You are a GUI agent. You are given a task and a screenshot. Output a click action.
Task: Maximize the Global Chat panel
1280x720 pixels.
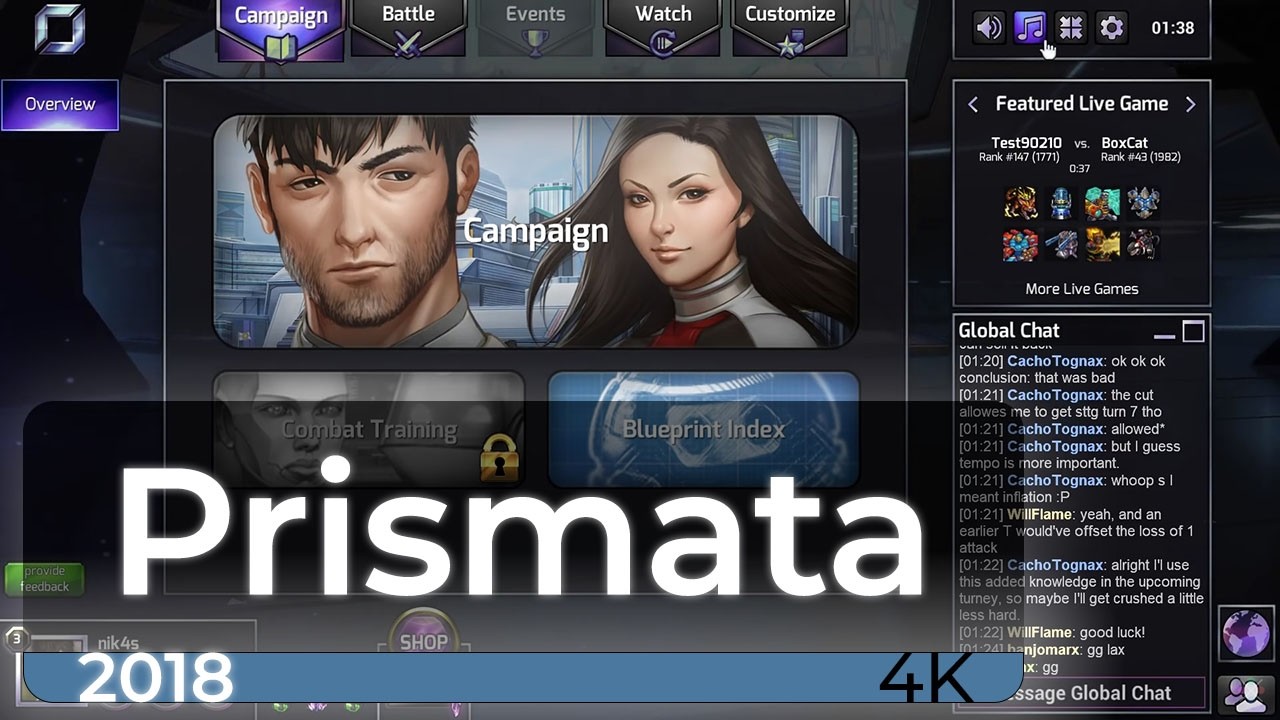(1193, 331)
